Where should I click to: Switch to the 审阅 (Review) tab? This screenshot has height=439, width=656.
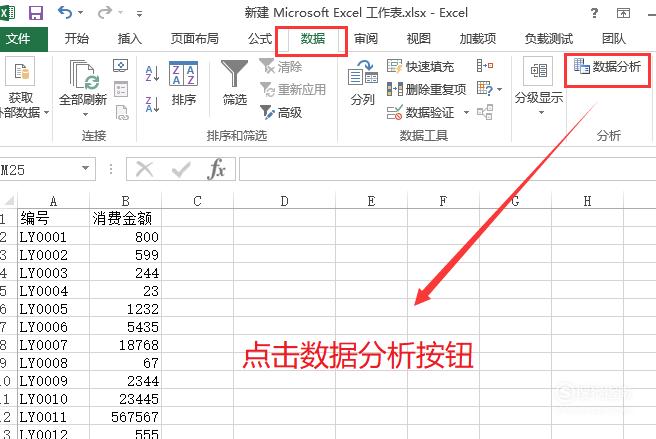click(366, 39)
